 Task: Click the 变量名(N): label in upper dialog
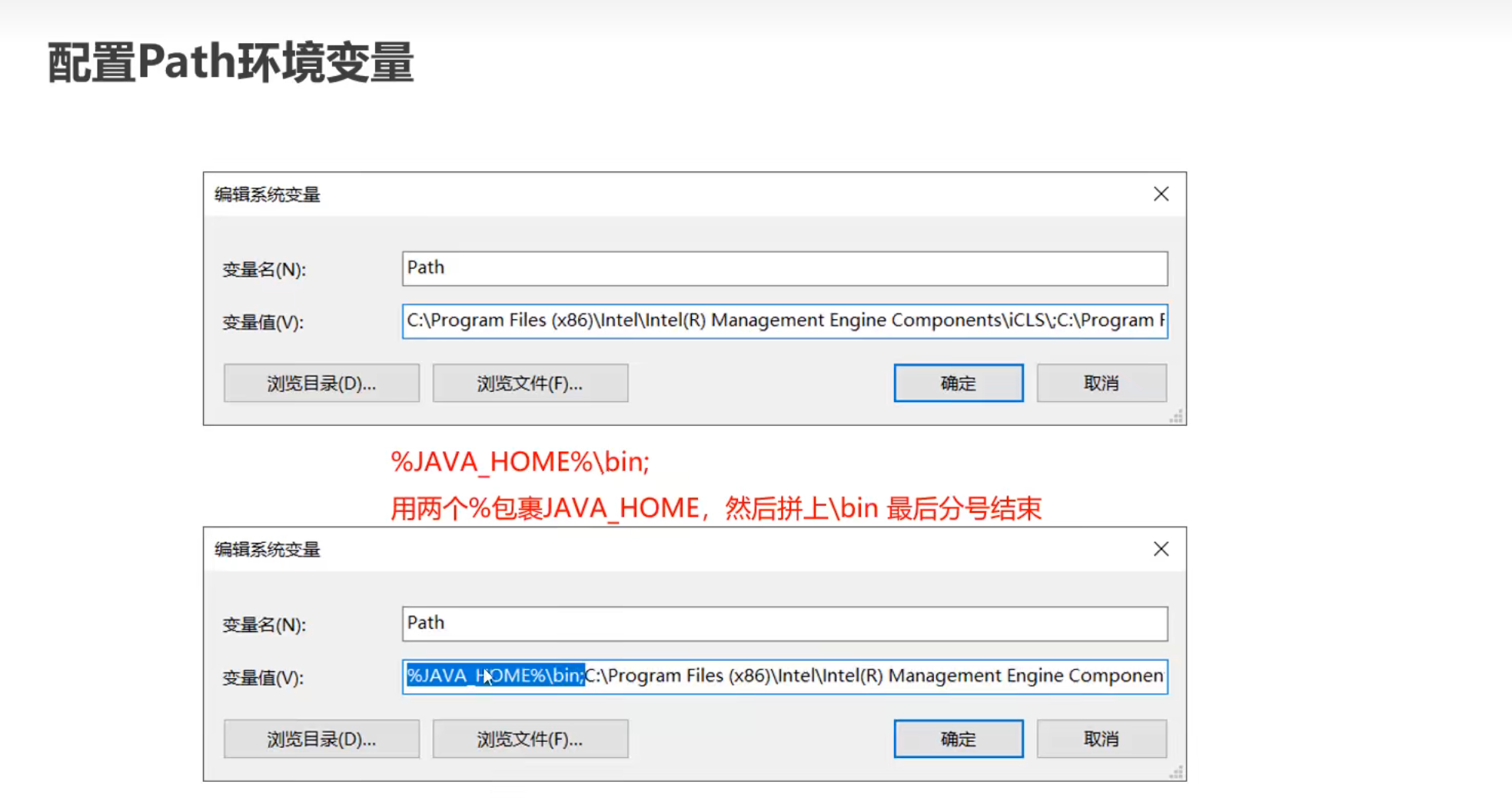click(x=264, y=270)
